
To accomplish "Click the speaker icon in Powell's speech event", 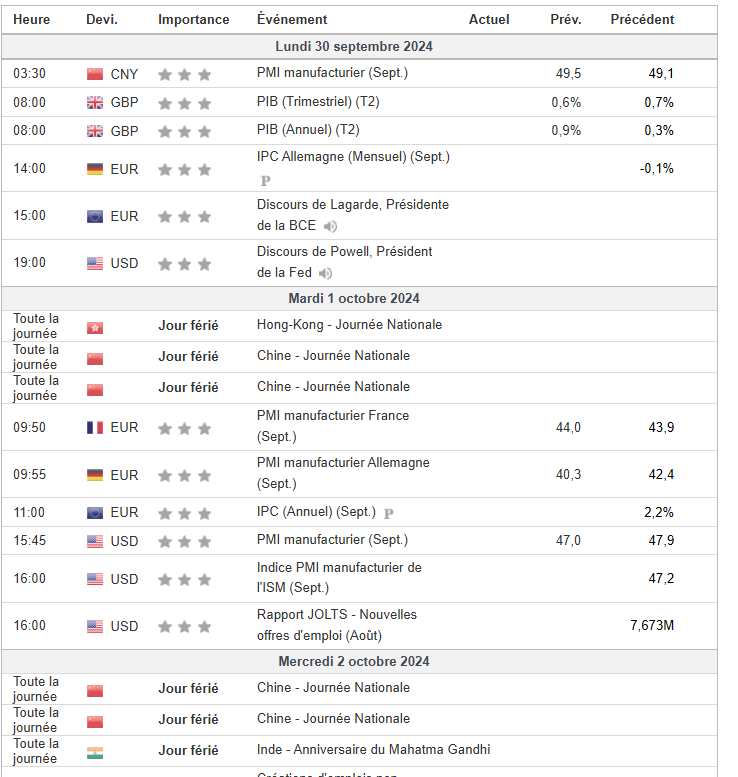I will 325,273.
